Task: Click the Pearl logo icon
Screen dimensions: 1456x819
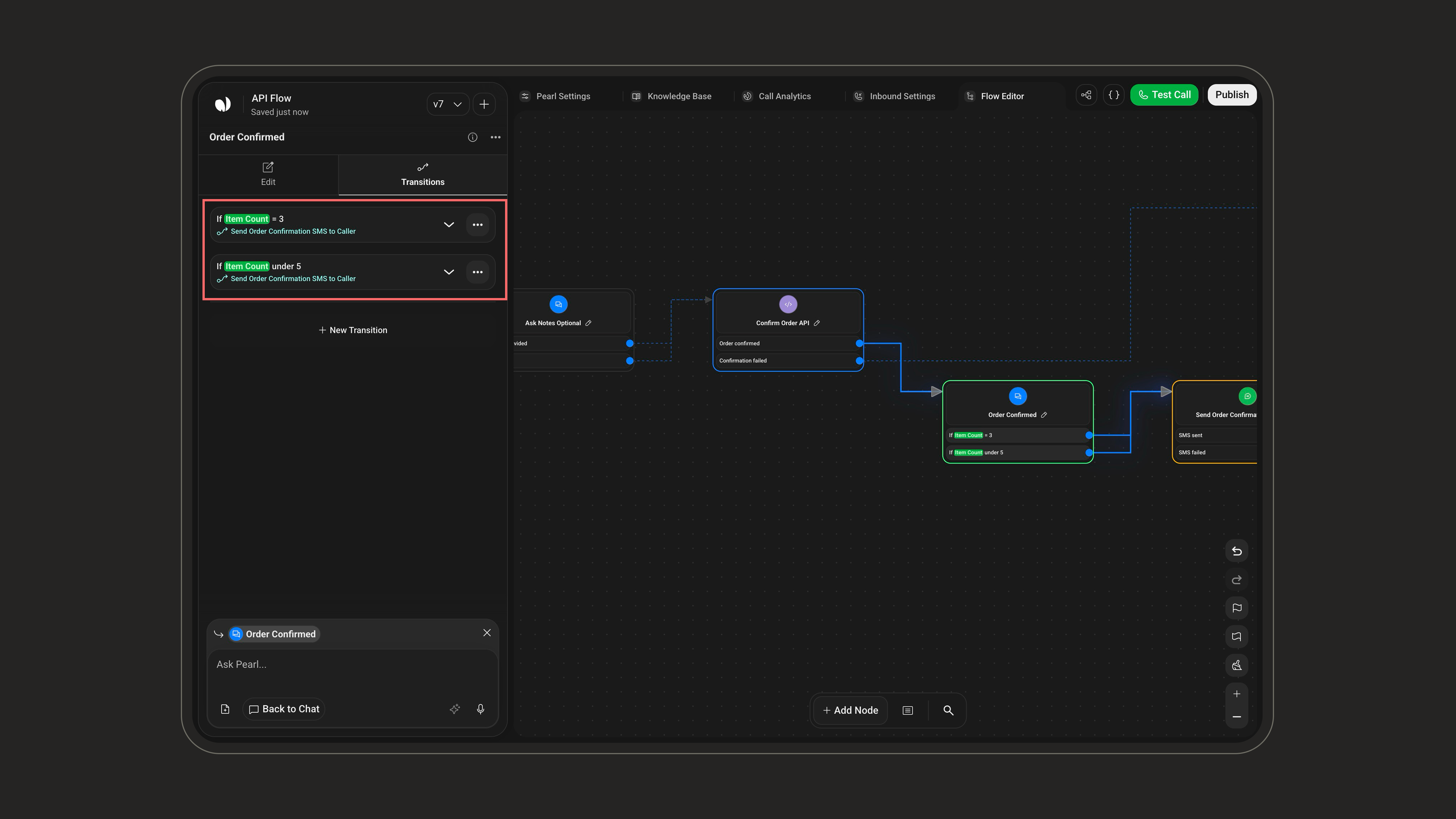Action: click(x=223, y=104)
